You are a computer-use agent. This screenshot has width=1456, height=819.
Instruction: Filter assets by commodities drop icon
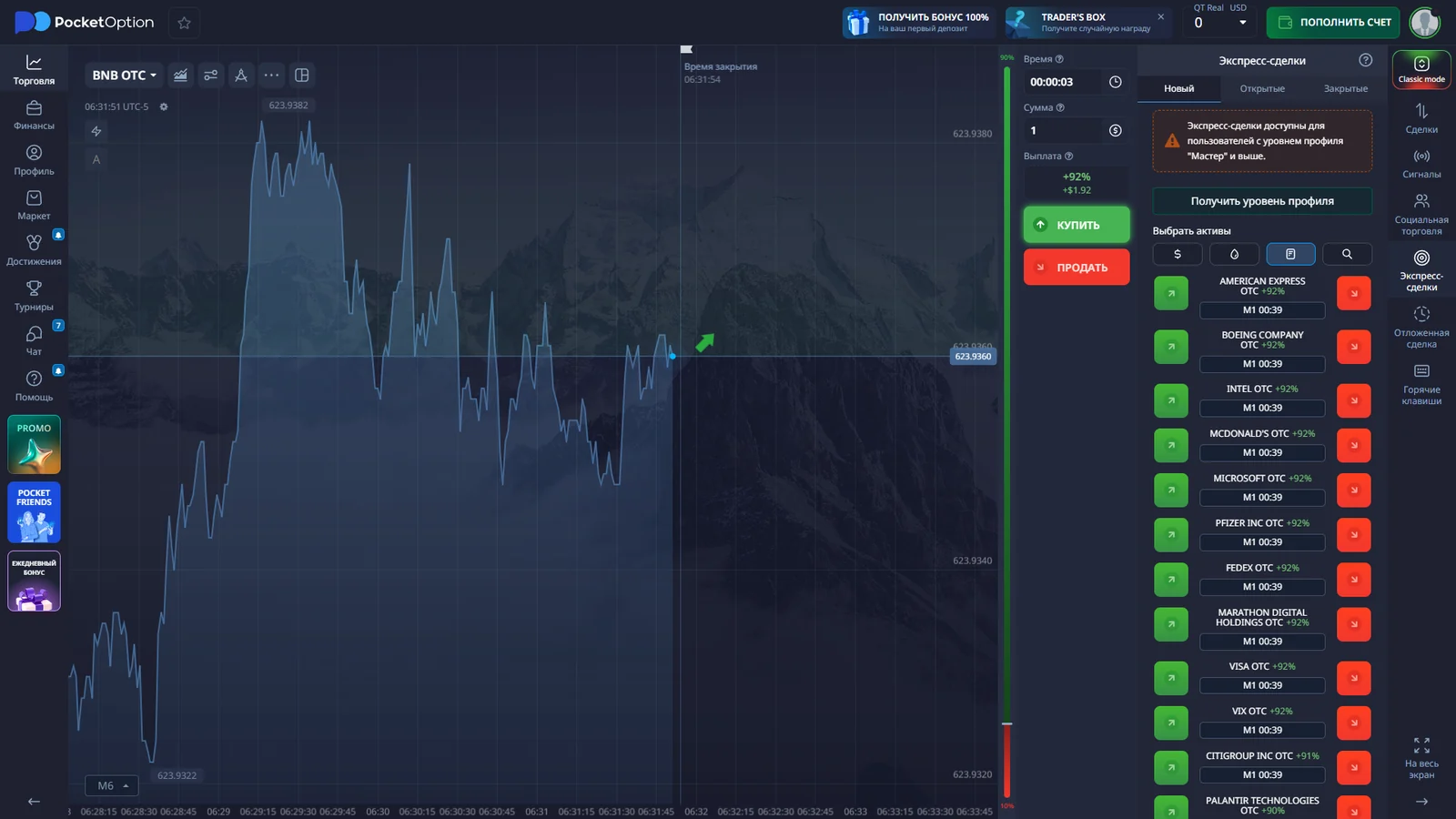pyautogui.click(x=1234, y=255)
